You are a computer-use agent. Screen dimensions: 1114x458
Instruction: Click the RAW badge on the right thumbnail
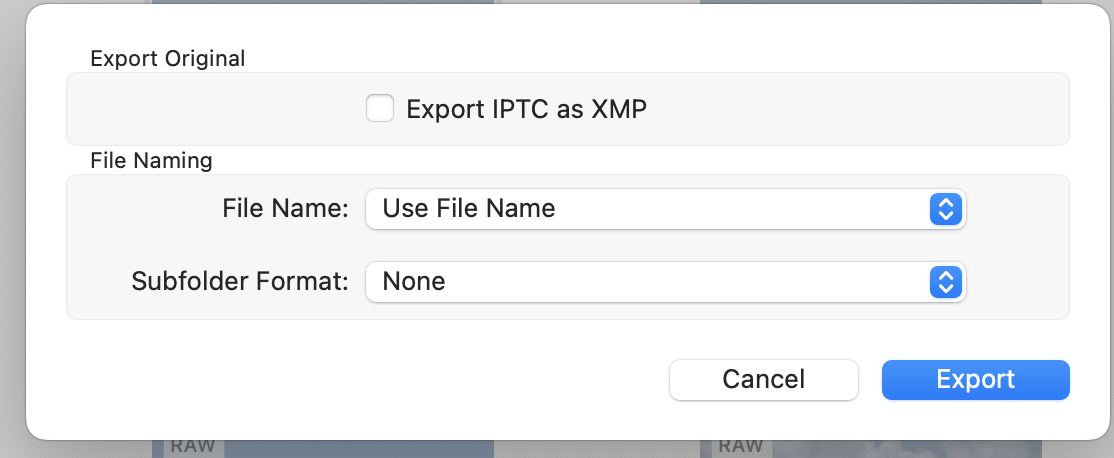(740, 446)
